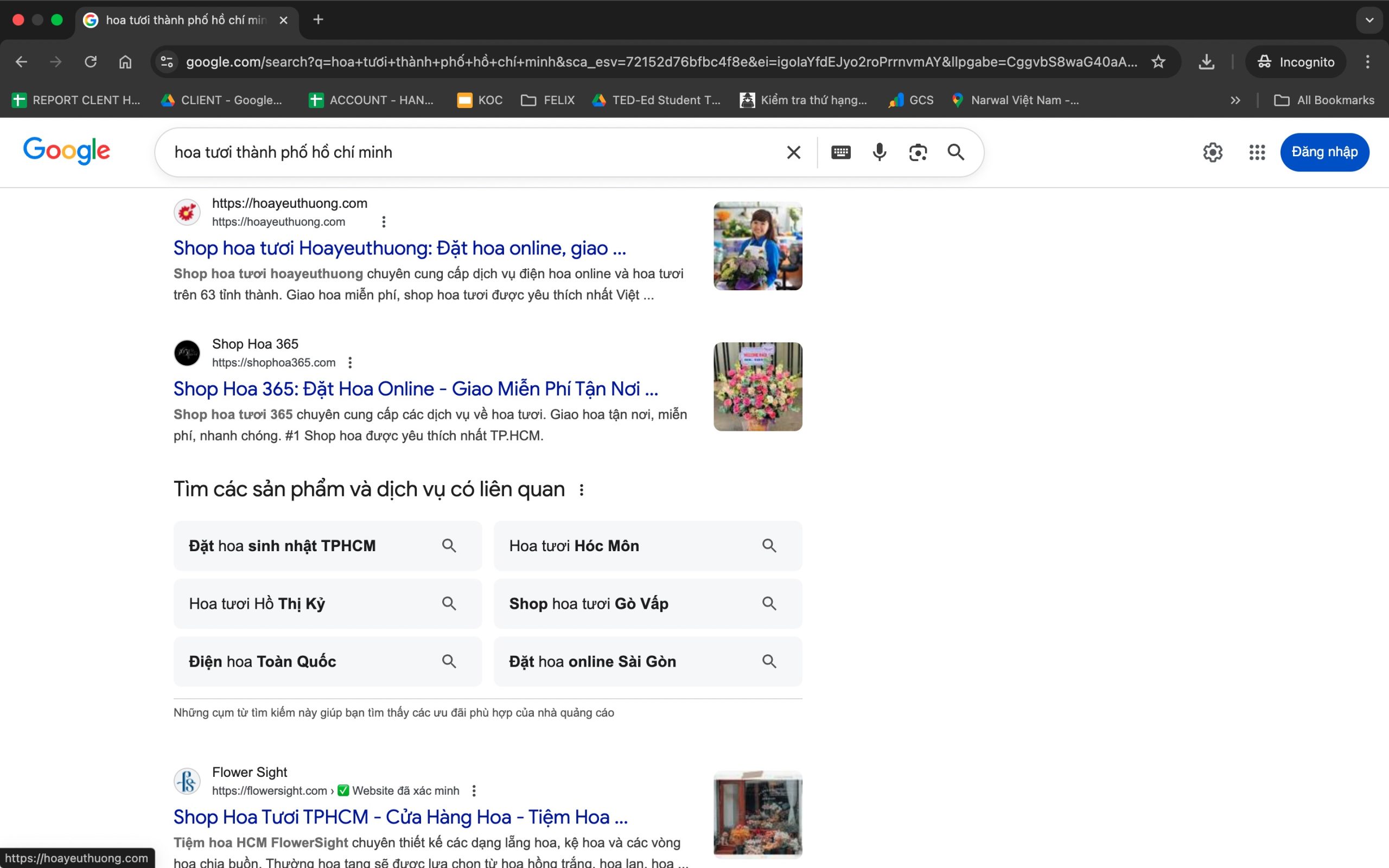The width and height of the screenshot is (1389, 868).
Task: Open the KOC bookmark
Action: 480,100
